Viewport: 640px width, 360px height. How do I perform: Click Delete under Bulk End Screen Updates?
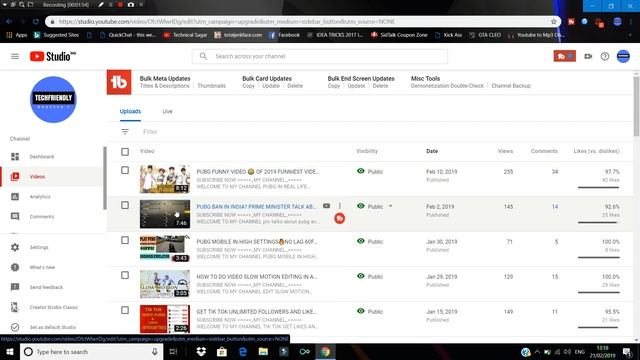(x=380, y=86)
